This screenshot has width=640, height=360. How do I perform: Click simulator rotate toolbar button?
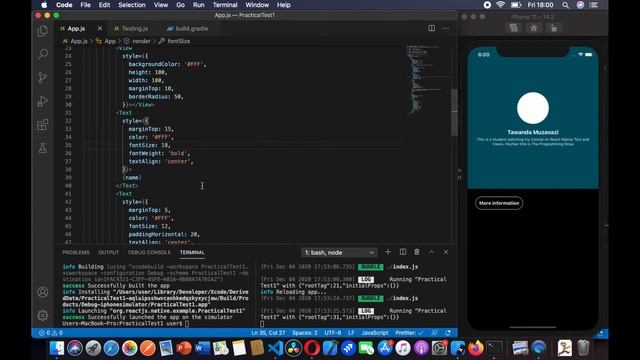click(553, 28)
